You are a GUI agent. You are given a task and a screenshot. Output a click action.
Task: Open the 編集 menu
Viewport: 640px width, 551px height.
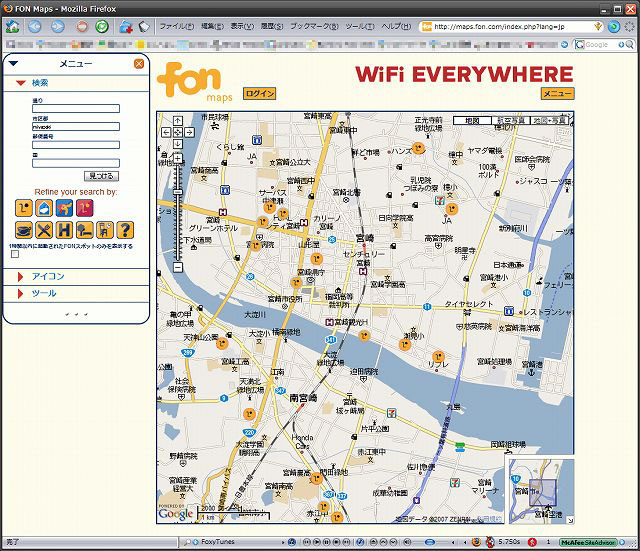tap(212, 27)
